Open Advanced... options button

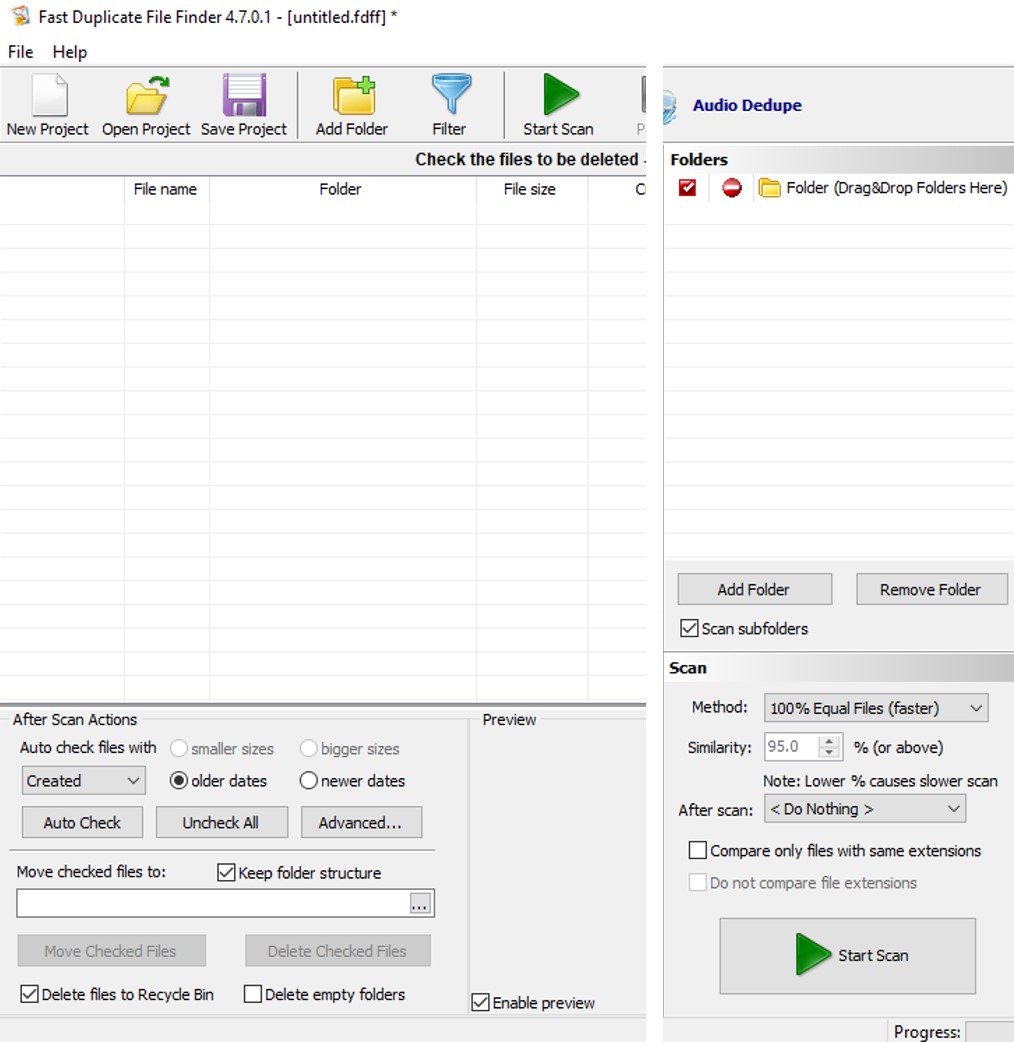(361, 822)
